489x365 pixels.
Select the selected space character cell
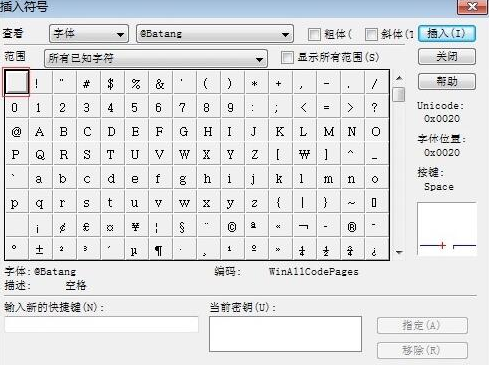pos(17,82)
